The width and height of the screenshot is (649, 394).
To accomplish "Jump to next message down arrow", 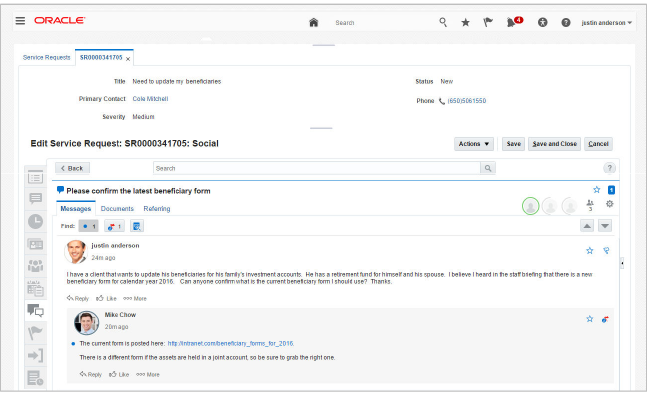I will [605, 226].
